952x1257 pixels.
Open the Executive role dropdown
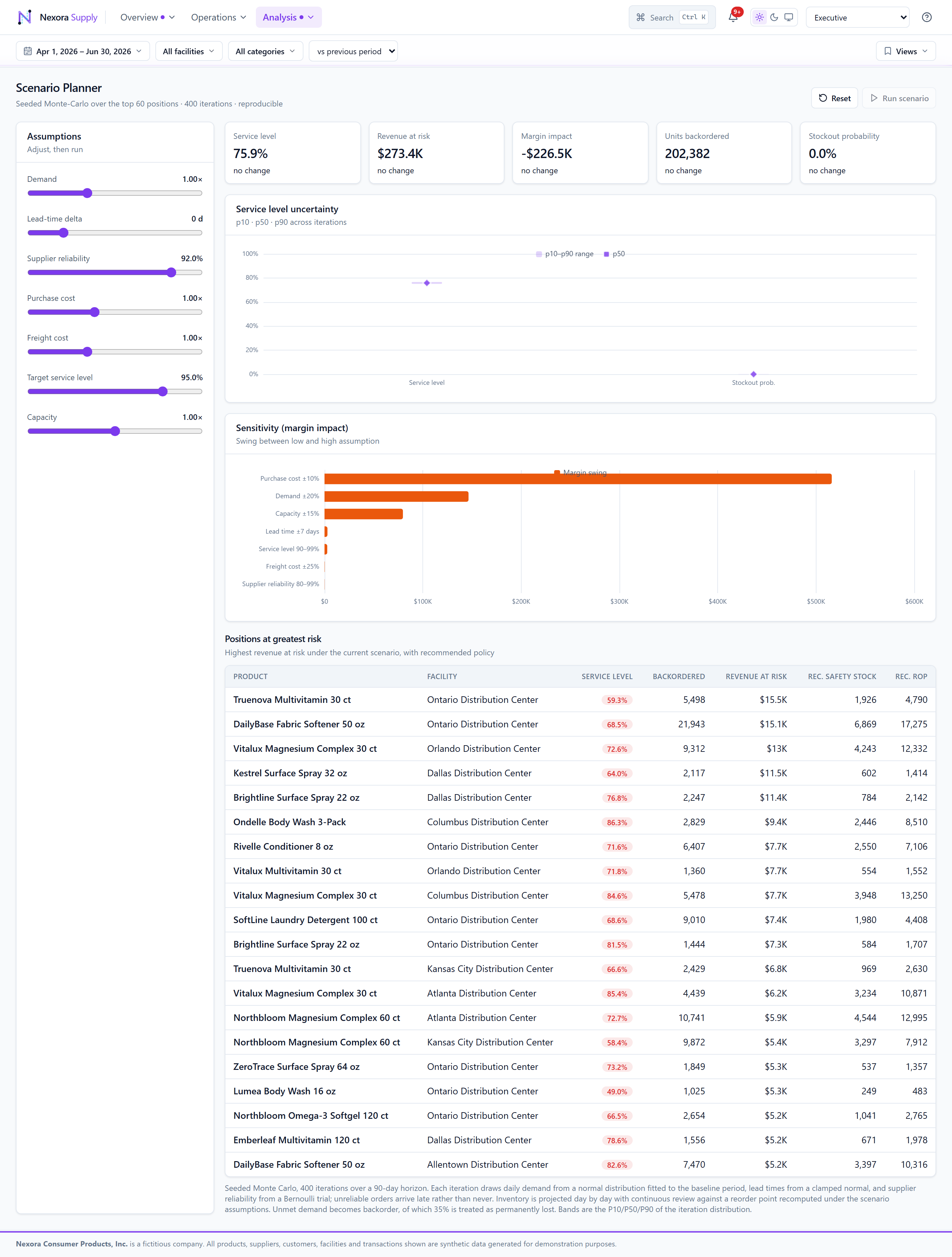857,17
